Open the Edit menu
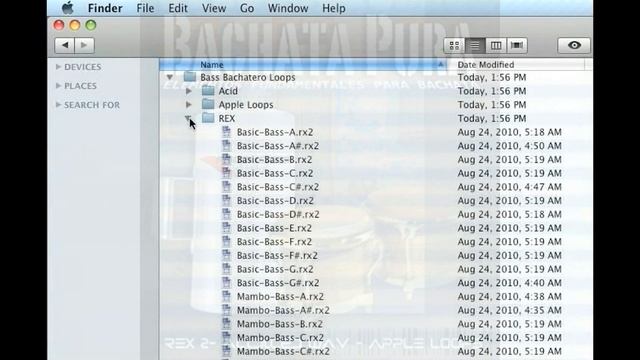The height and width of the screenshot is (360, 640). (178, 8)
